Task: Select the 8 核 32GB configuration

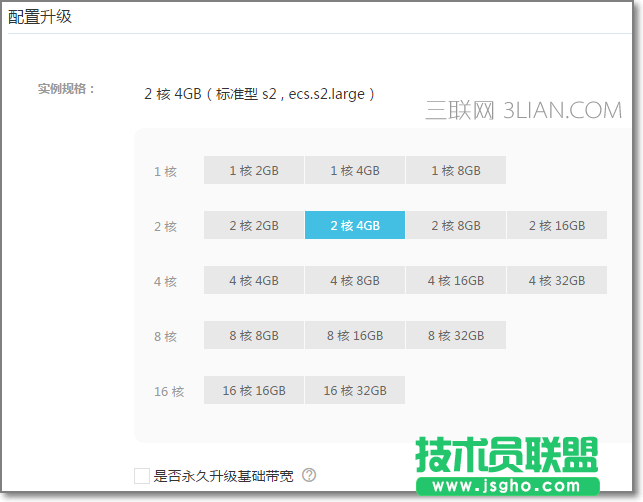Action: pos(456,335)
